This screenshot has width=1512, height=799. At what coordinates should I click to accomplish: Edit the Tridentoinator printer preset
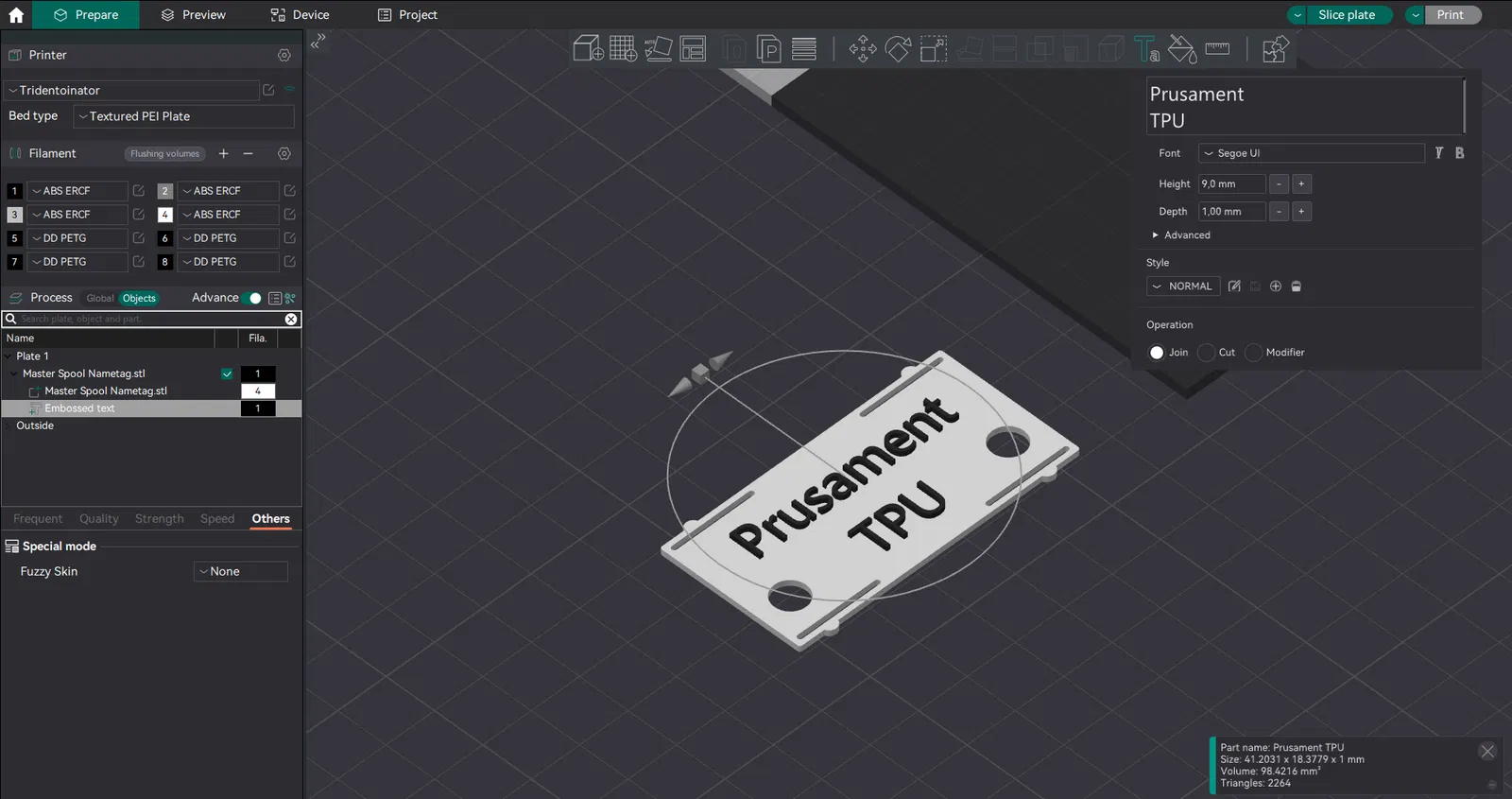point(268,90)
